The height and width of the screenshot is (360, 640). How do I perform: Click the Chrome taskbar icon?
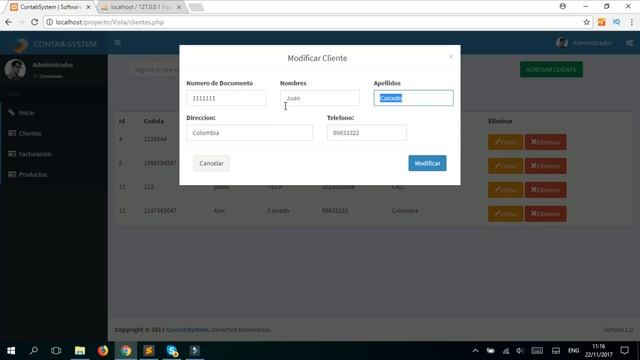pos(126,351)
